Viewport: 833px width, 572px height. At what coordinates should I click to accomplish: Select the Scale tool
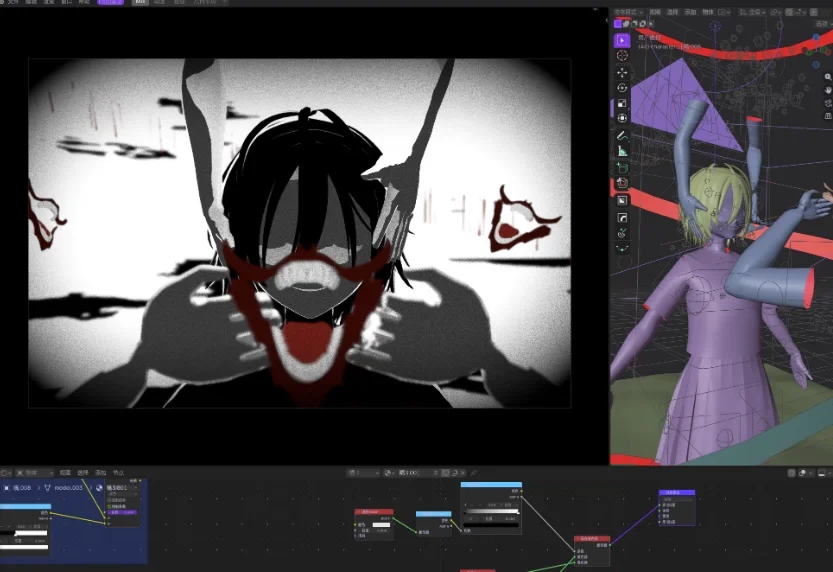click(x=622, y=103)
